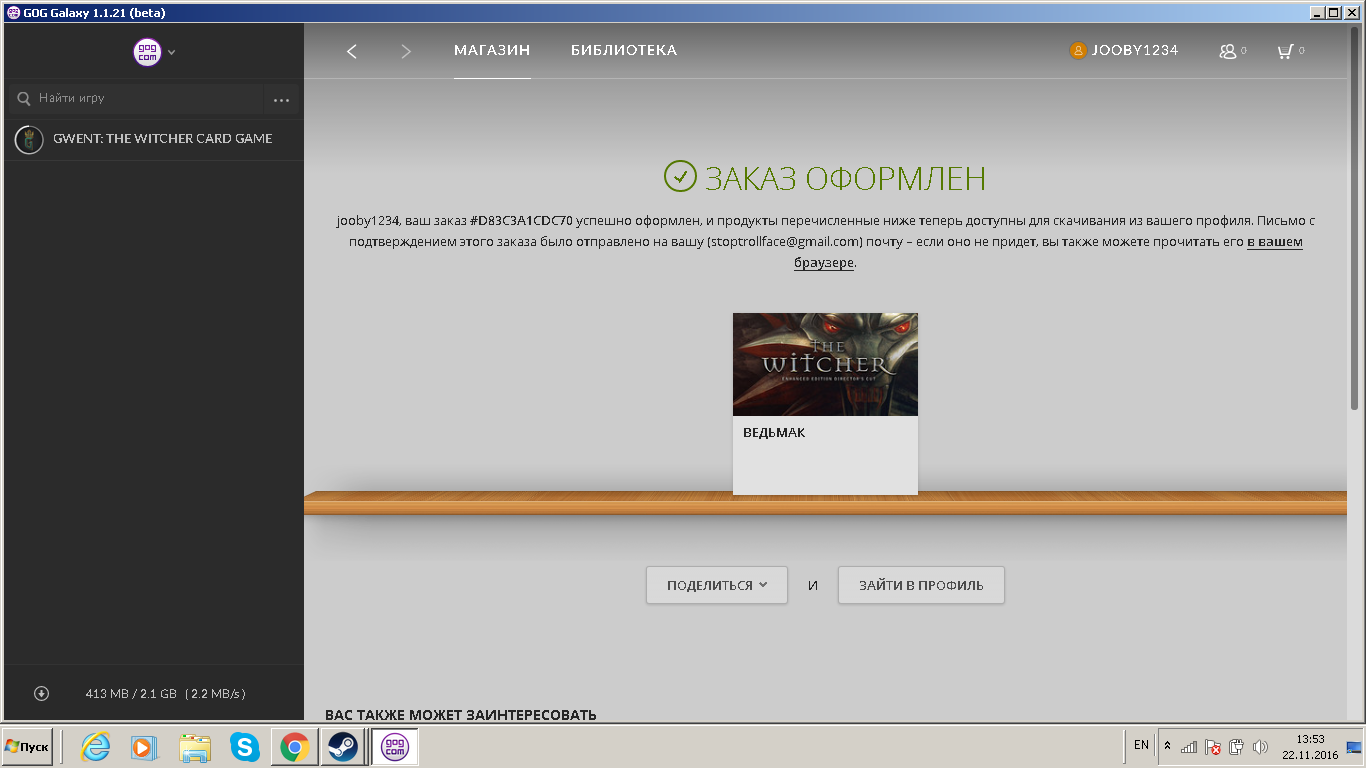Close the GOG Galaxy window
Viewport: 1366px width, 768px height.
tap(1351, 12)
